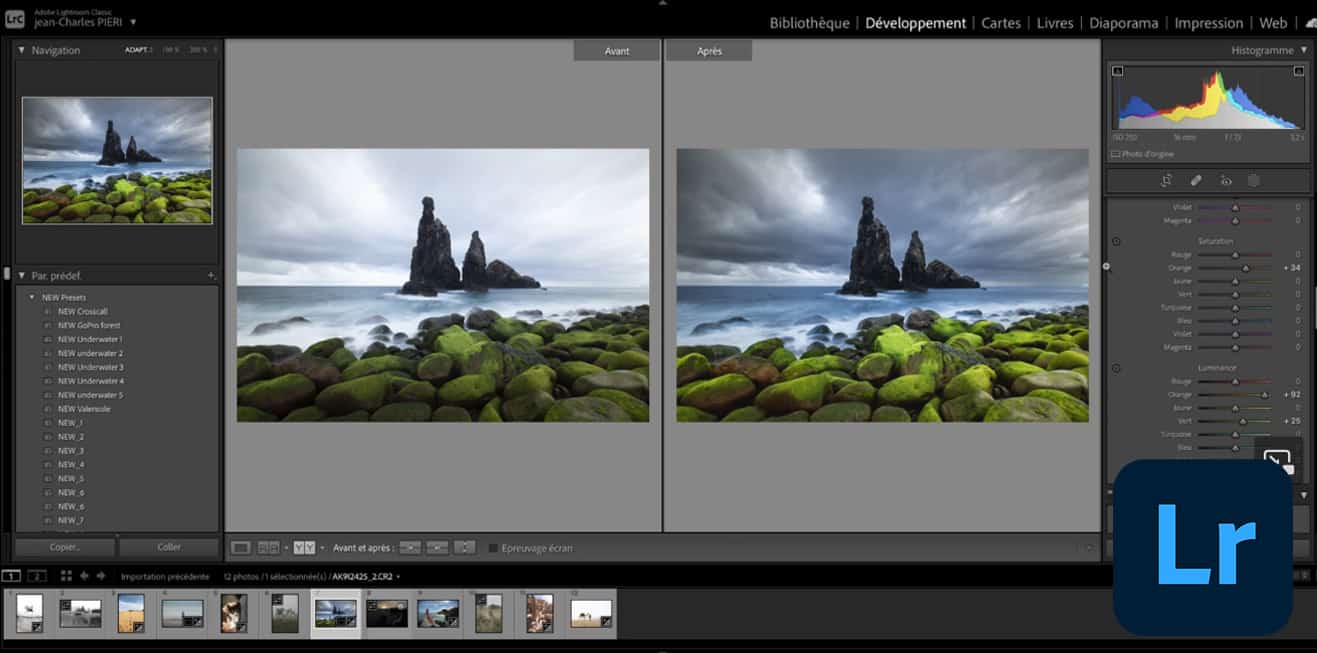Viewport: 1317px width, 653px height.
Task: Open the Développement module
Action: click(916, 23)
